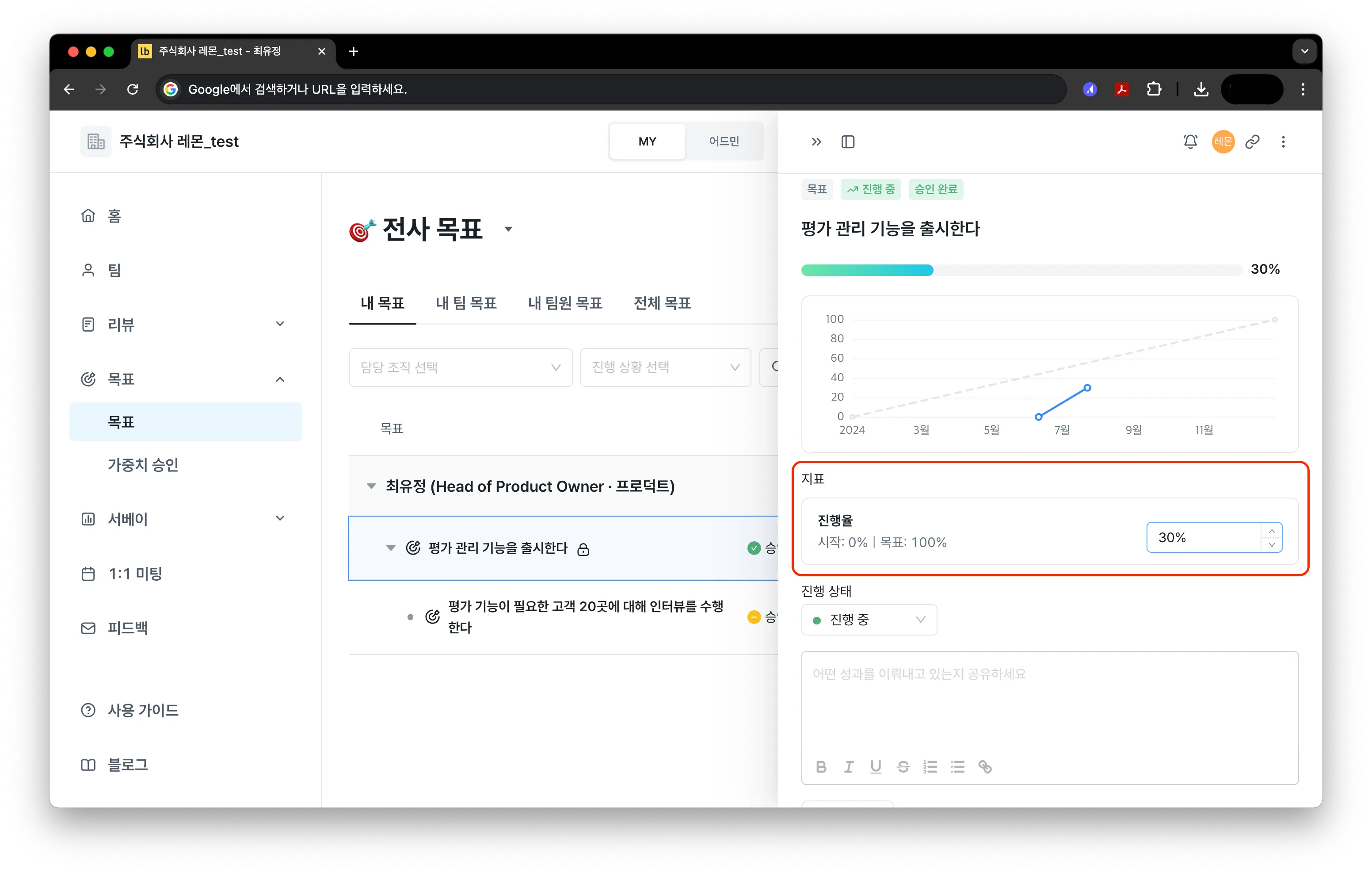Collapse the 최유정 group row
Viewport: 1372px width, 873px height.
click(x=371, y=486)
